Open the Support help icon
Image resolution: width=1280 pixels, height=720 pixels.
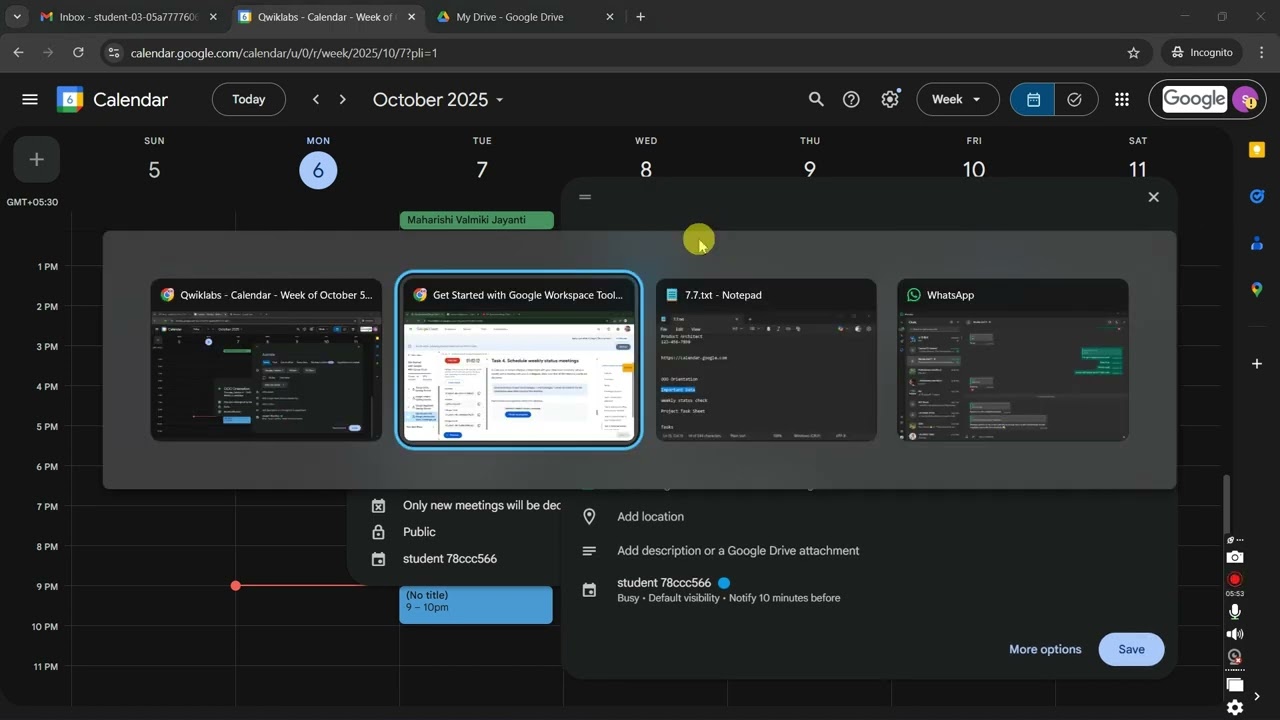851,99
